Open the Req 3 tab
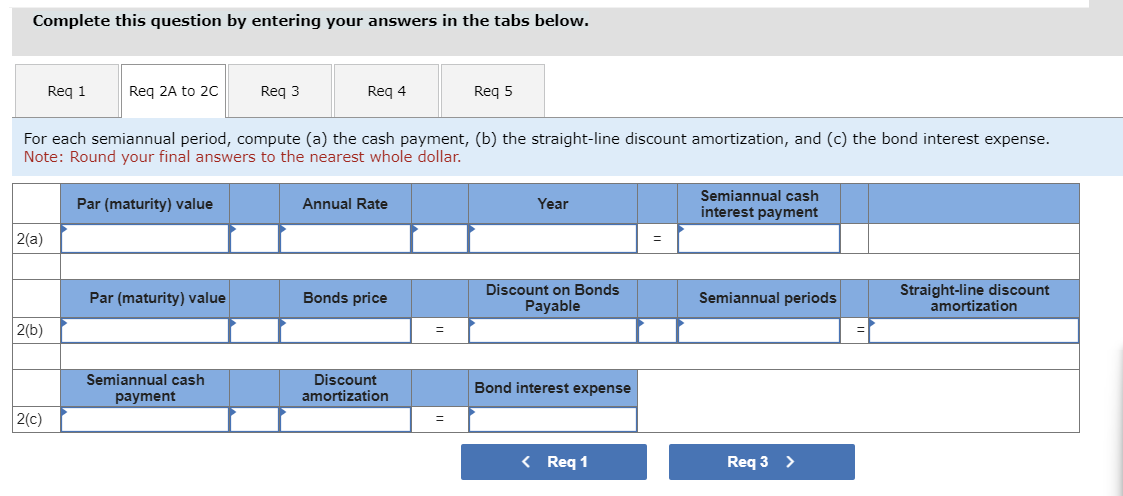1123x496 pixels. tap(279, 91)
